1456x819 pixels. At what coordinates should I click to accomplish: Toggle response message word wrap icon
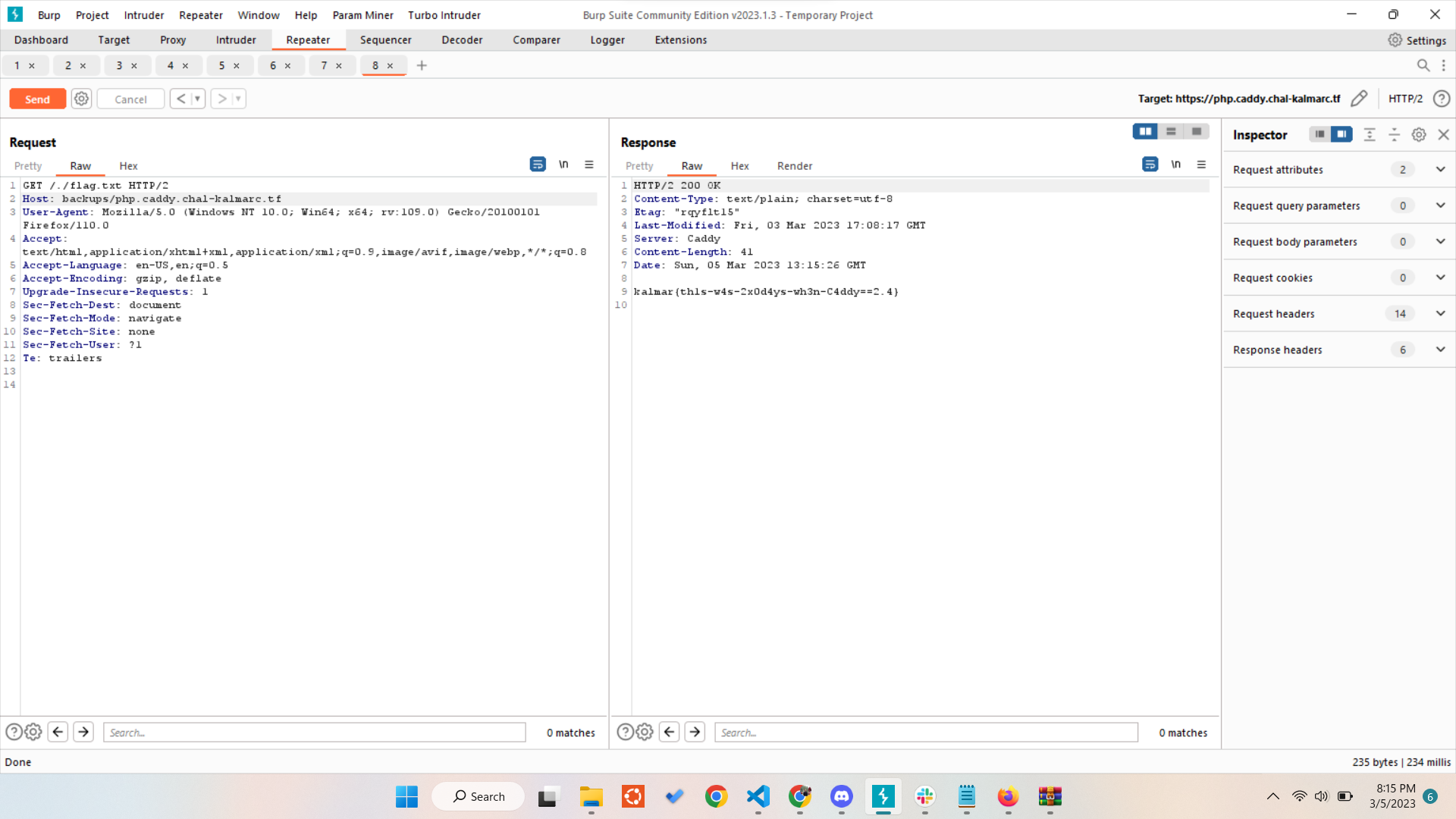coord(1150,165)
